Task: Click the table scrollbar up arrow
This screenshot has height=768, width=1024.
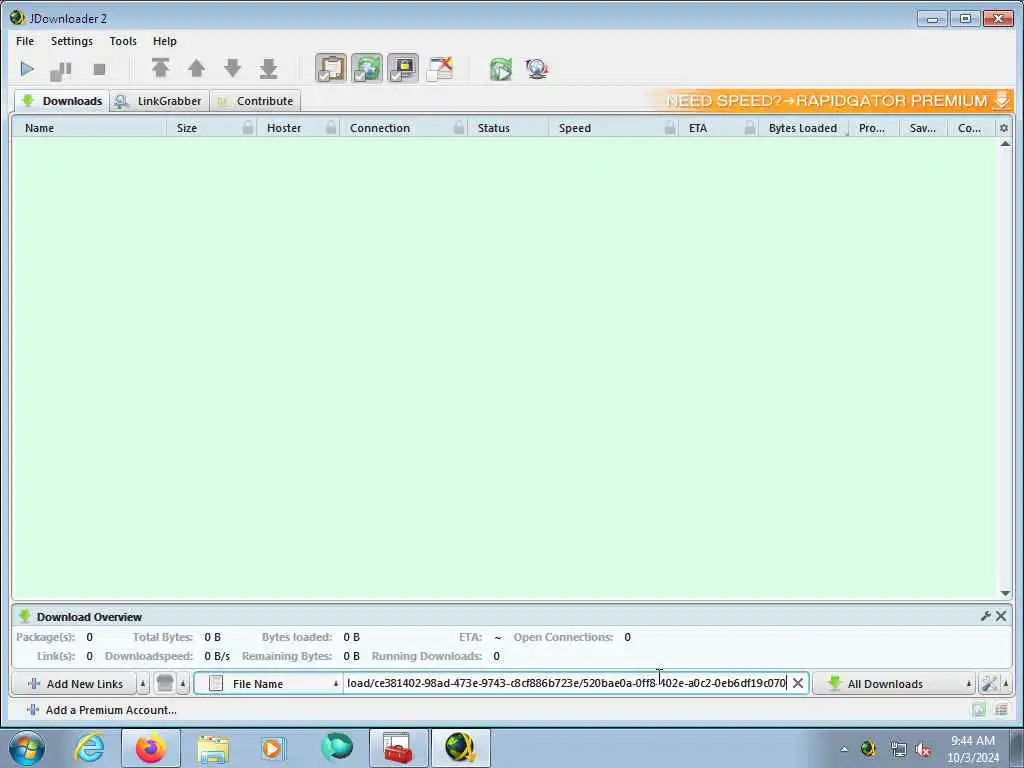Action: [x=1005, y=144]
